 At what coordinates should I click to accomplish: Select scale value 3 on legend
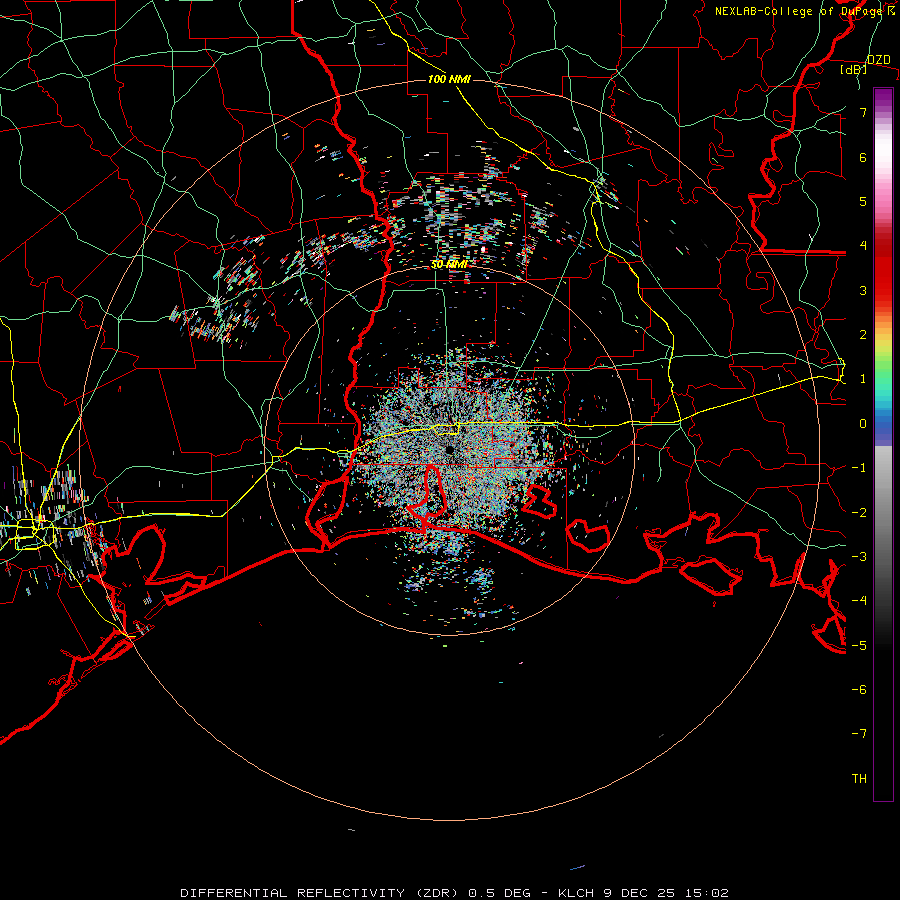pyautogui.click(x=863, y=290)
